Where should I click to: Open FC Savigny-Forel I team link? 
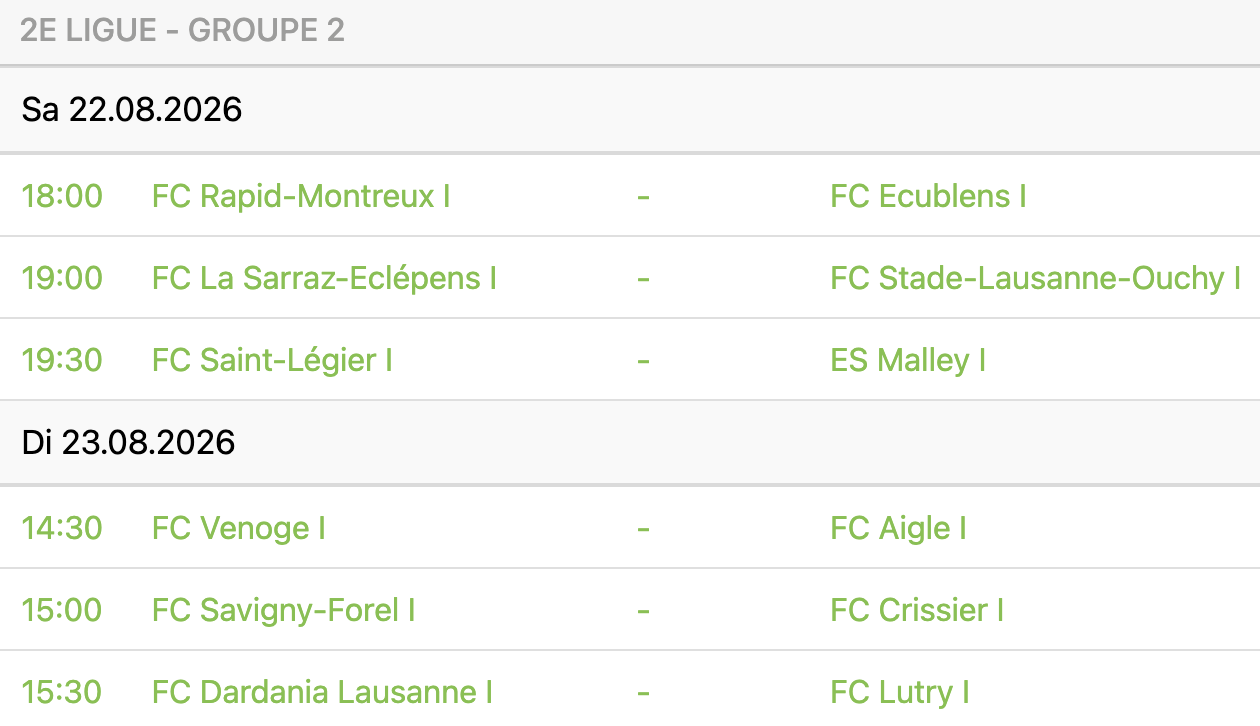pyautogui.click(x=283, y=610)
